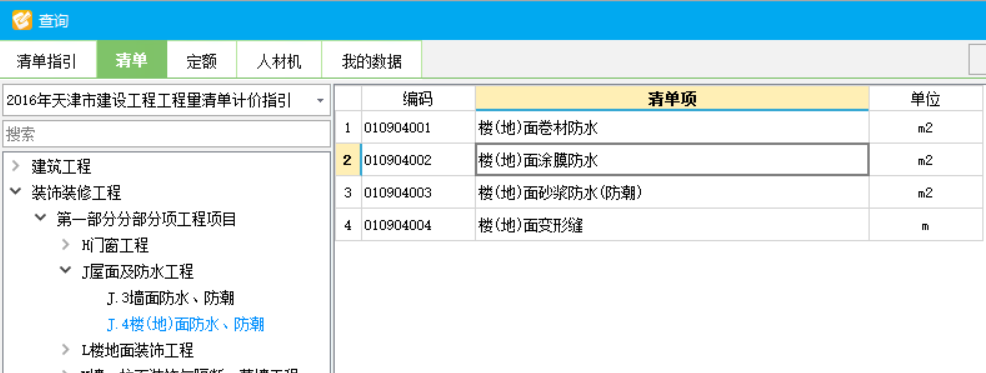The width and height of the screenshot is (986, 373).
Task: Select code cell 010904003
Action: coord(418,192)
